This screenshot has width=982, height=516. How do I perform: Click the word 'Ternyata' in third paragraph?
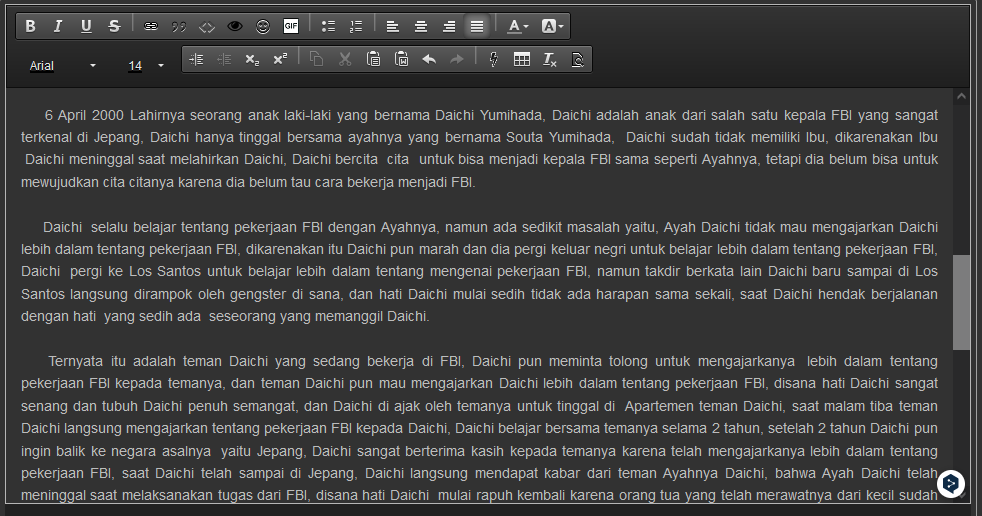tap(75, 361)
